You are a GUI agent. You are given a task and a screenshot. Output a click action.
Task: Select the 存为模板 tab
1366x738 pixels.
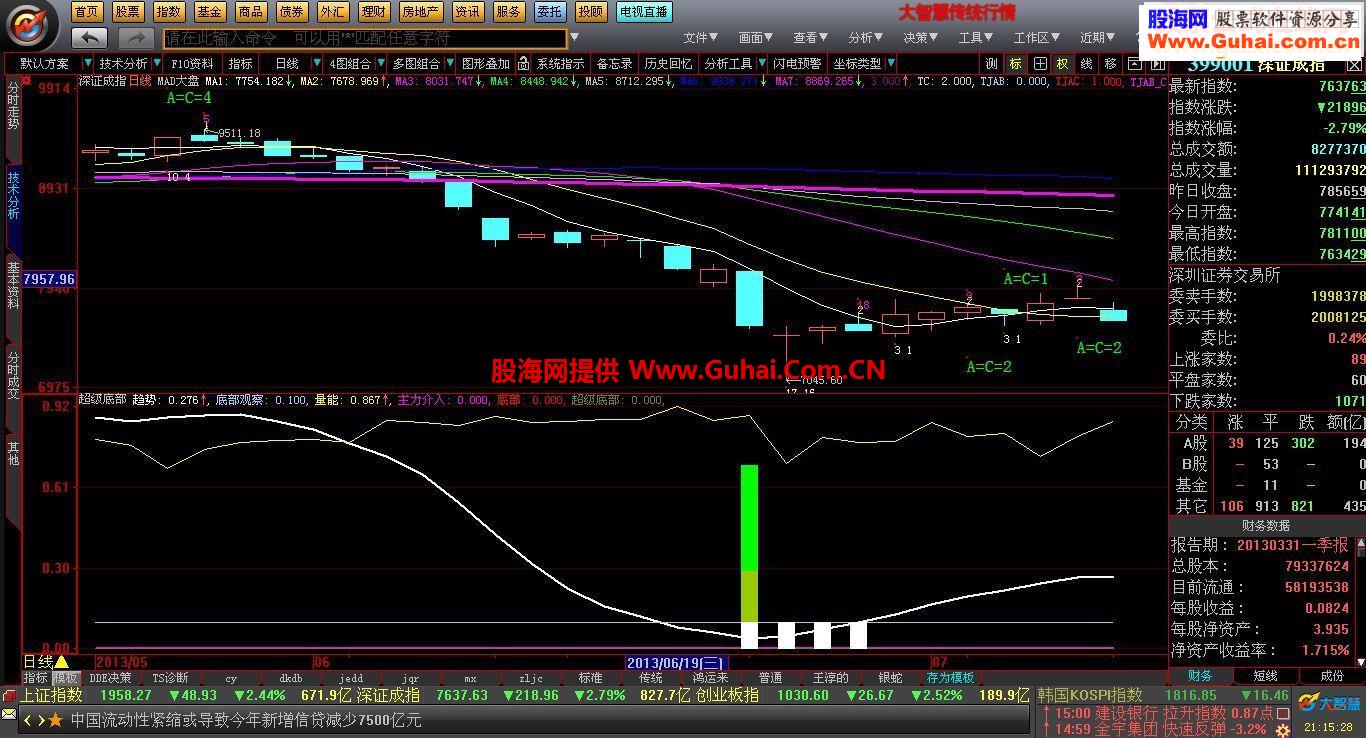coord(950,677)
